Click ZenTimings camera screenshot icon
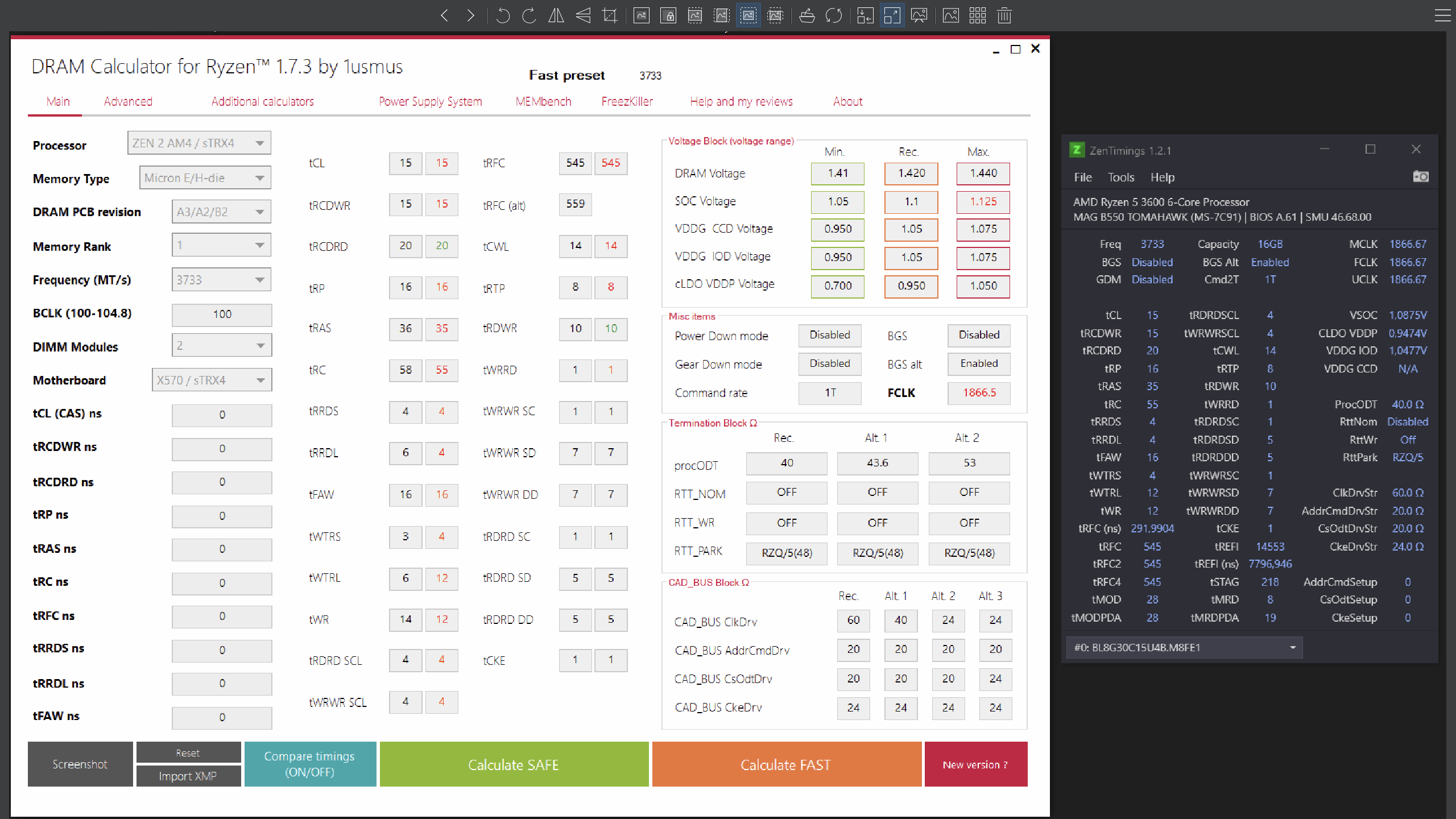 click(1420, 177)
